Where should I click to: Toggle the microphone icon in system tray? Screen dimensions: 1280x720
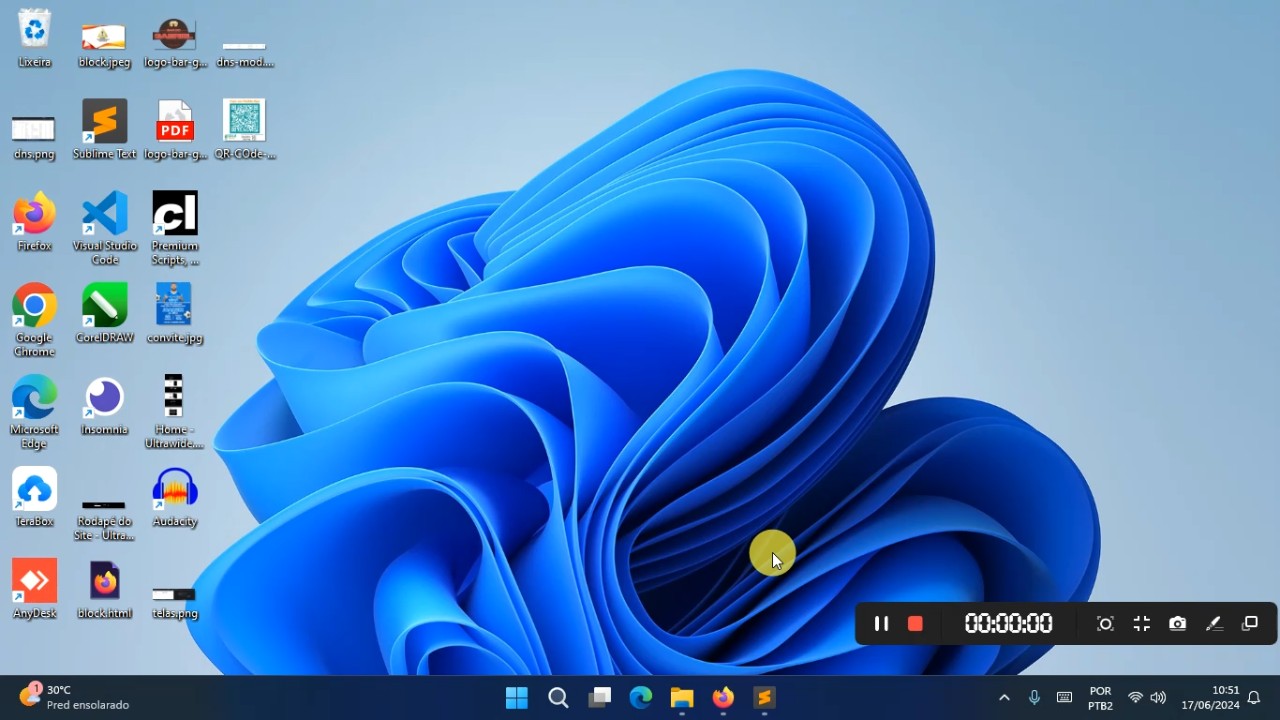pos(1034,698)
